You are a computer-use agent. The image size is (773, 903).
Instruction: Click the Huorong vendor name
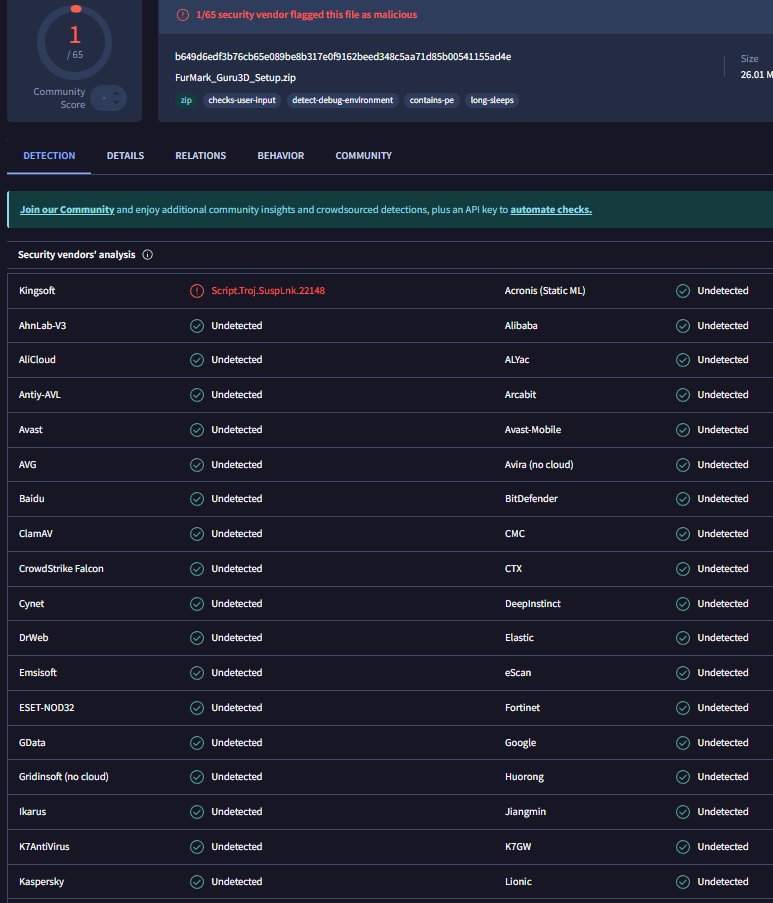[524, 777]
